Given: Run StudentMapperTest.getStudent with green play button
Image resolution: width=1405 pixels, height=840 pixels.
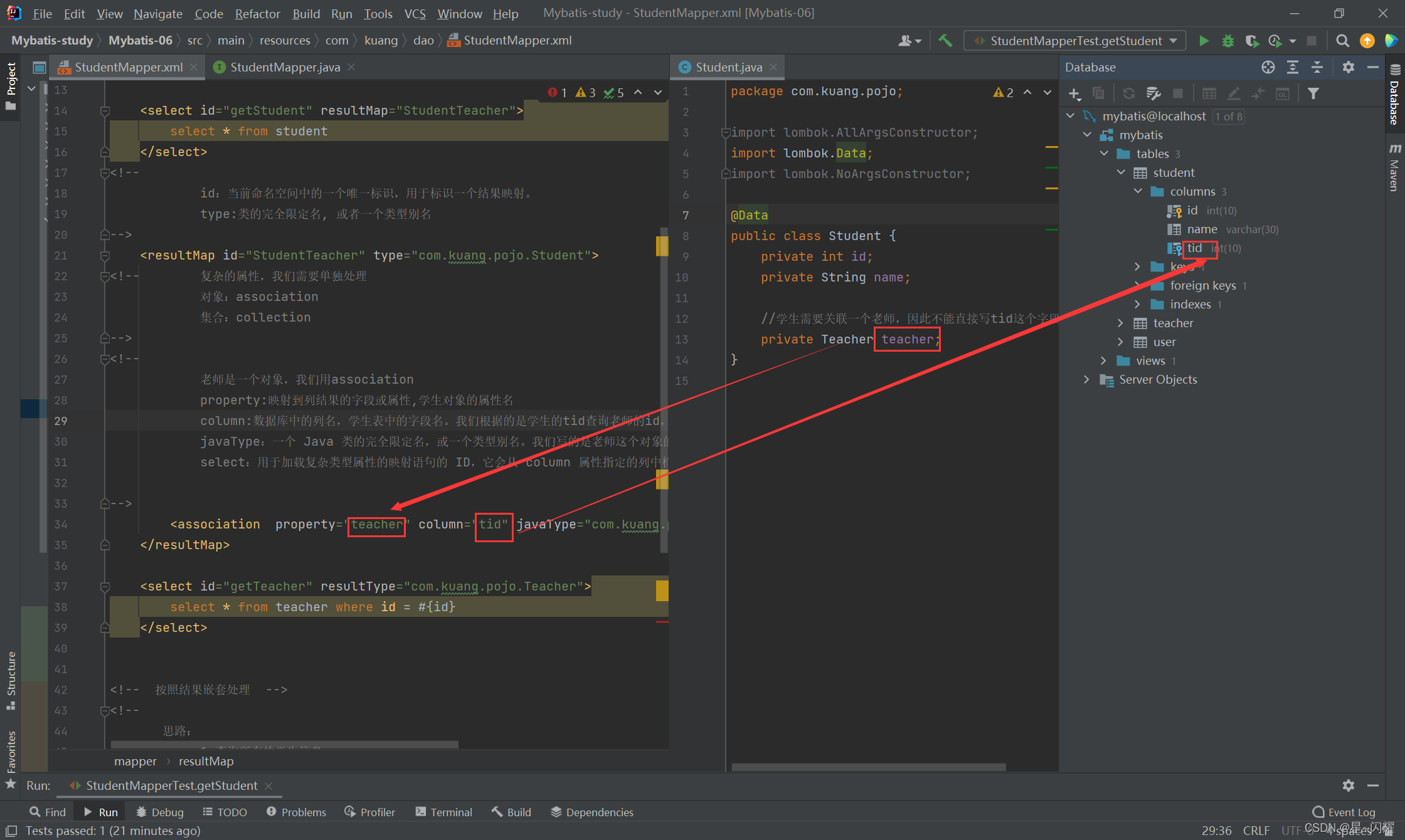Looking at the screenshot, I should (1204, 41).
